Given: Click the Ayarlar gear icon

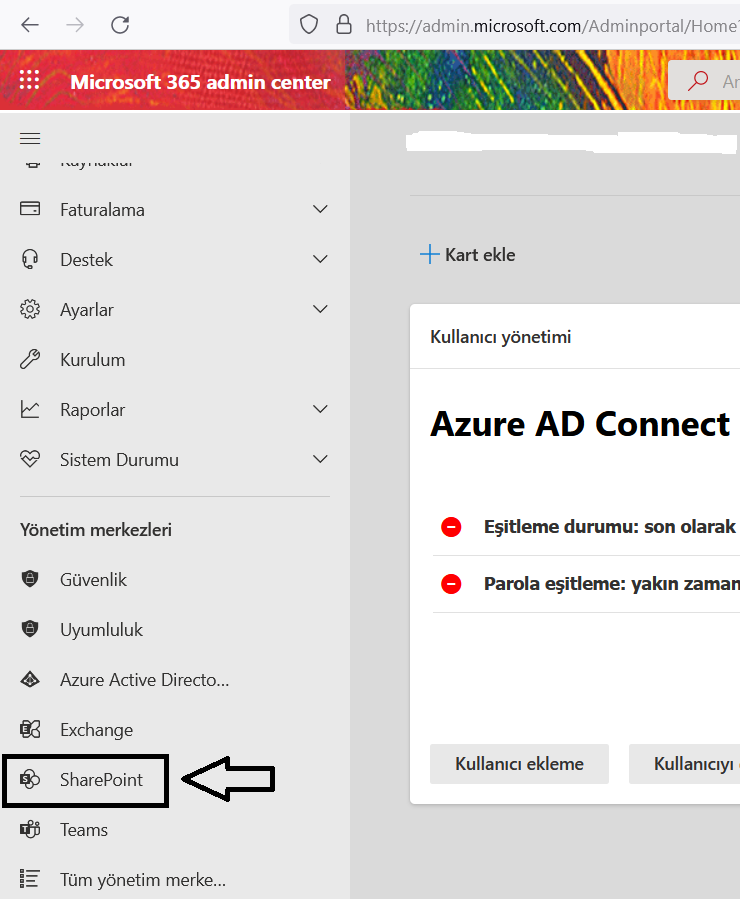Looking at the screenshot, I should 30,309.
